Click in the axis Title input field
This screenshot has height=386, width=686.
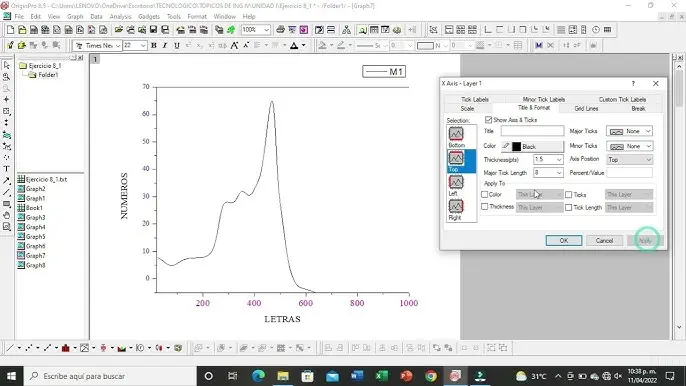point(532,131)
